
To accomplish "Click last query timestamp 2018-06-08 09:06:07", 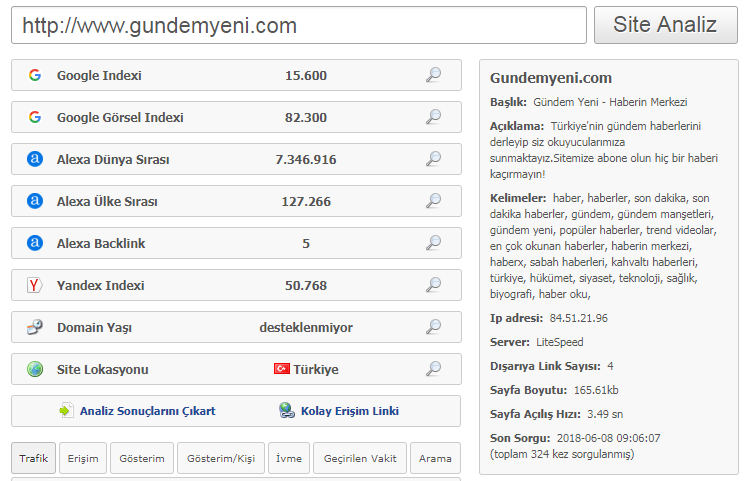I will [x=609, y=438].
